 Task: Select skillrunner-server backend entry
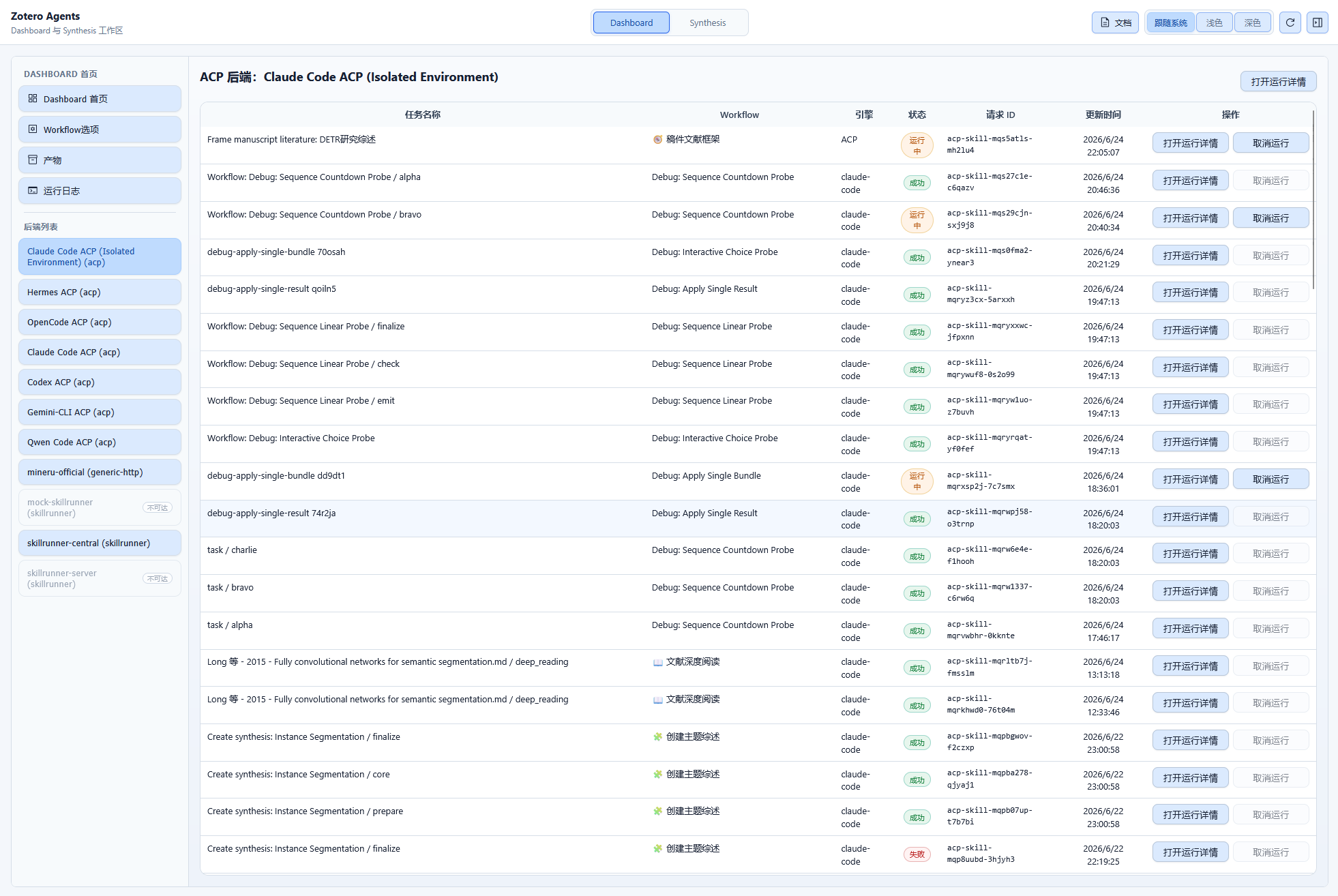tap(100, 578)
